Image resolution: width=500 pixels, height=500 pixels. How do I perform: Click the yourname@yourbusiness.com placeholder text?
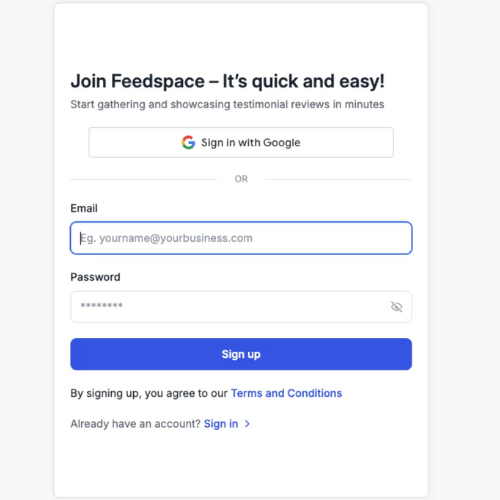[167, 238]
